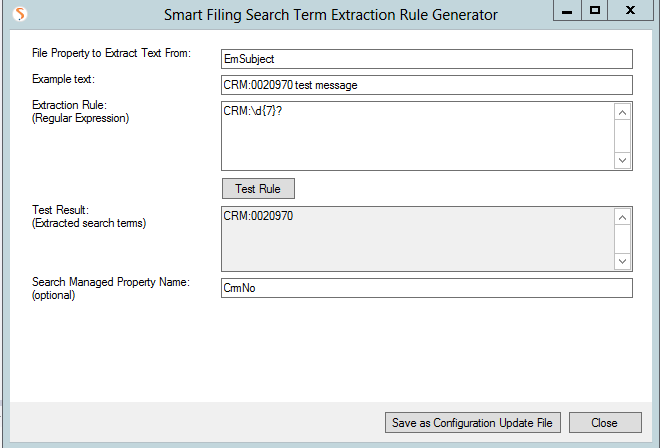This screenshot has height=448, width=660.
Task: Click the up arrow in Test Result scrollbar
Action: pyautogui.click(x=623, y=217)
